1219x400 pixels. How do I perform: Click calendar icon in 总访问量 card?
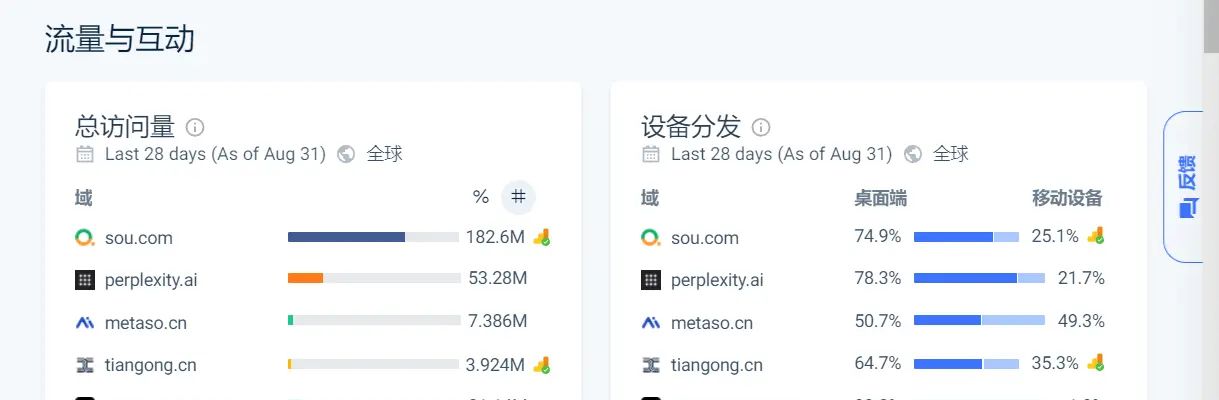pos(85,154)
